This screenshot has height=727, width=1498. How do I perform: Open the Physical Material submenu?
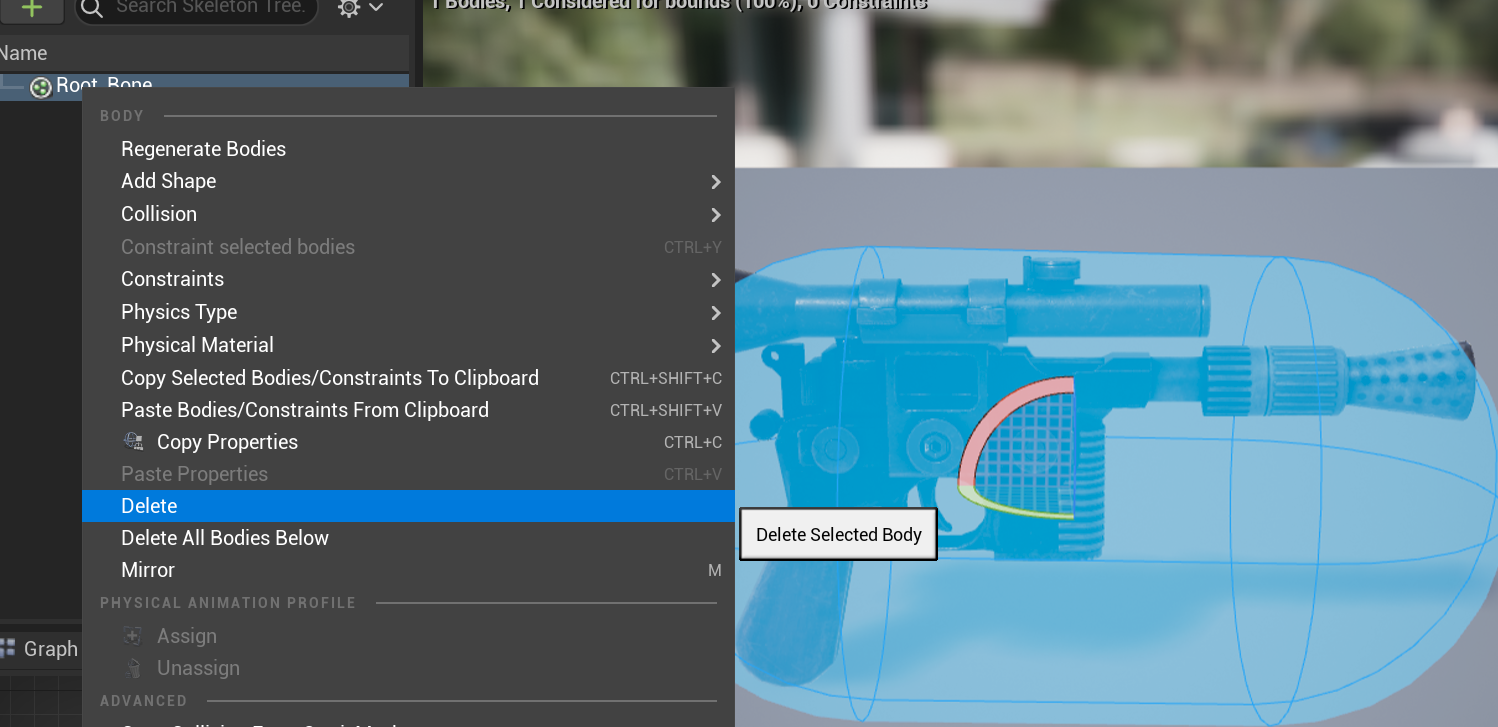(x=408, y=345)
